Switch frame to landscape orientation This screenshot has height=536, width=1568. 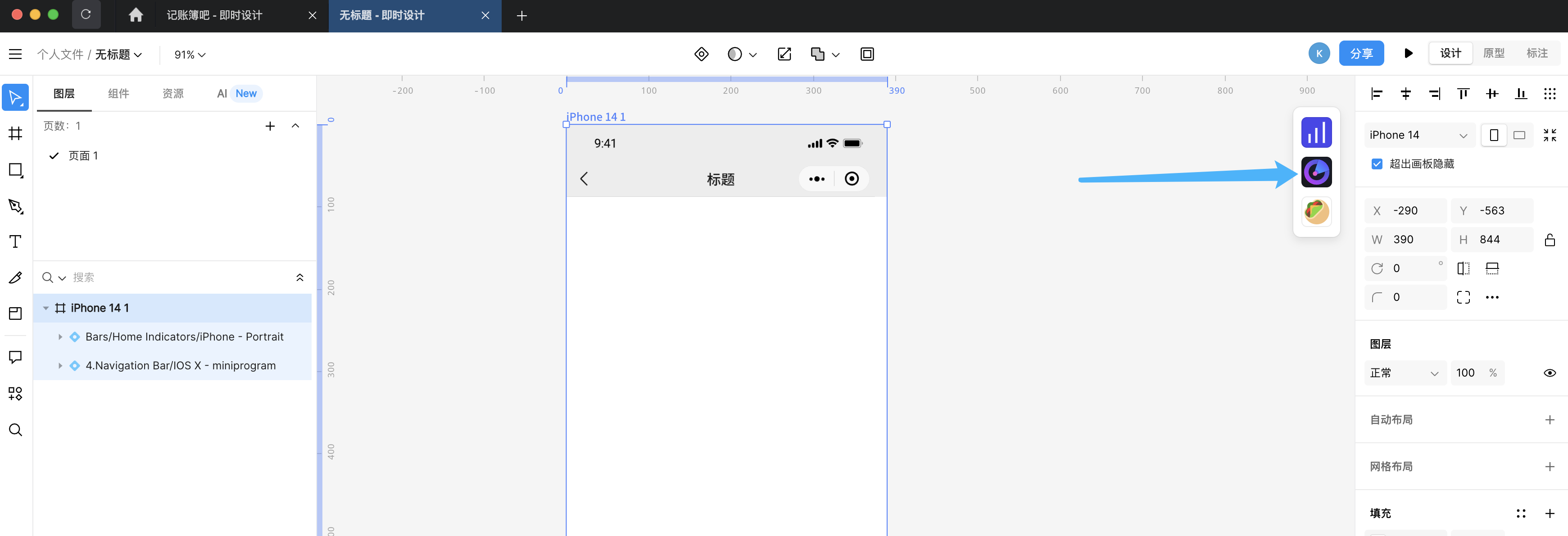1519,135
